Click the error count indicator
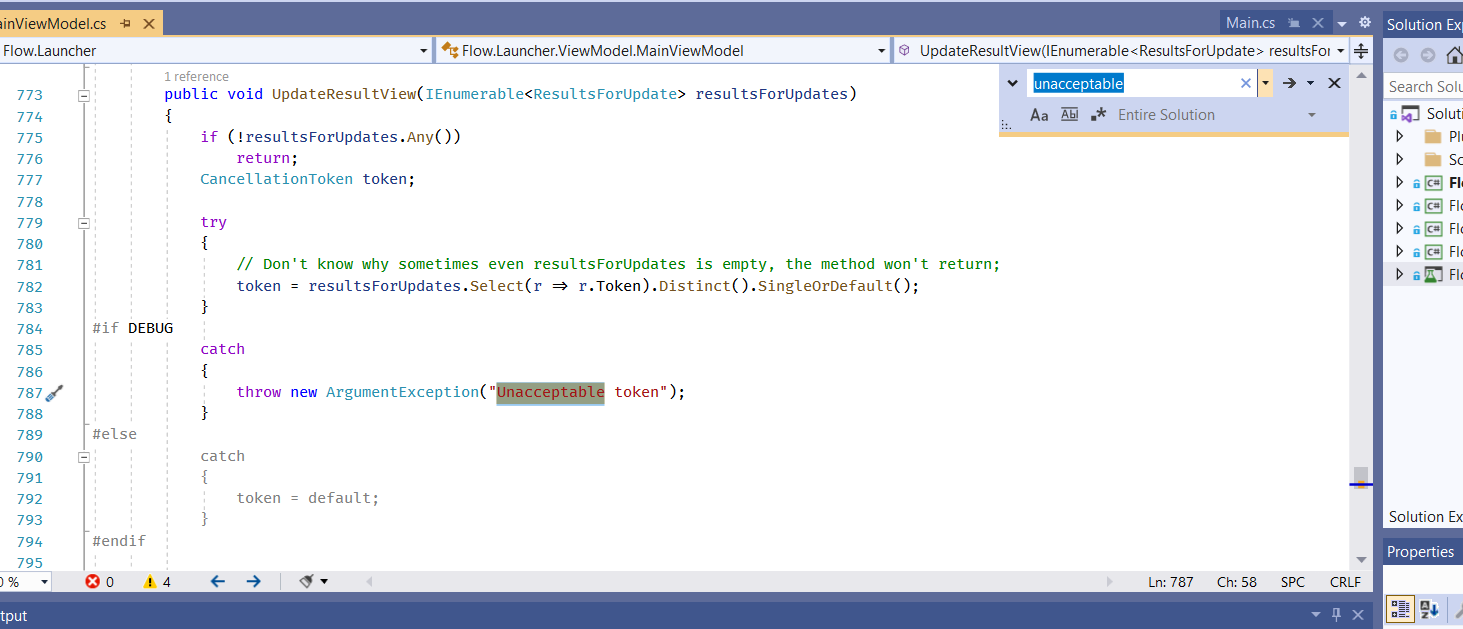1463x629 pixels. coord(100,581)
